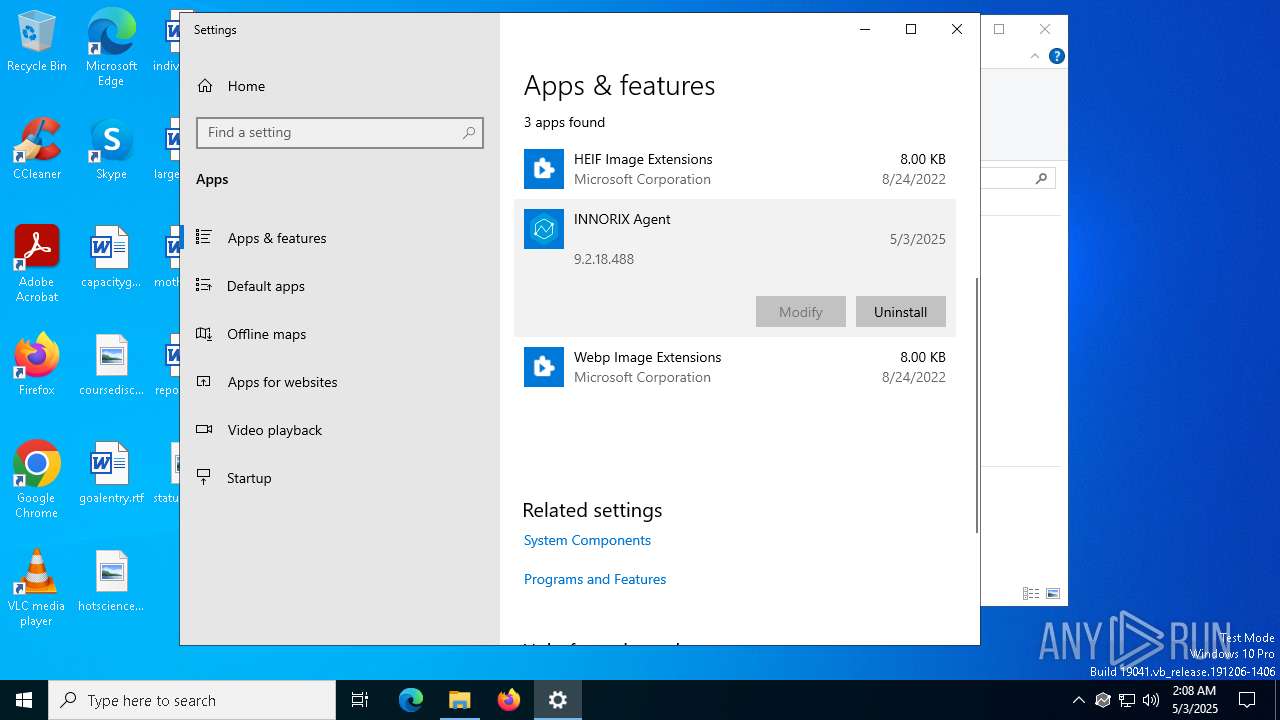1280x720 pixels.
Task: Click the INNORIX Agent app icon
Action: point(544,229)
